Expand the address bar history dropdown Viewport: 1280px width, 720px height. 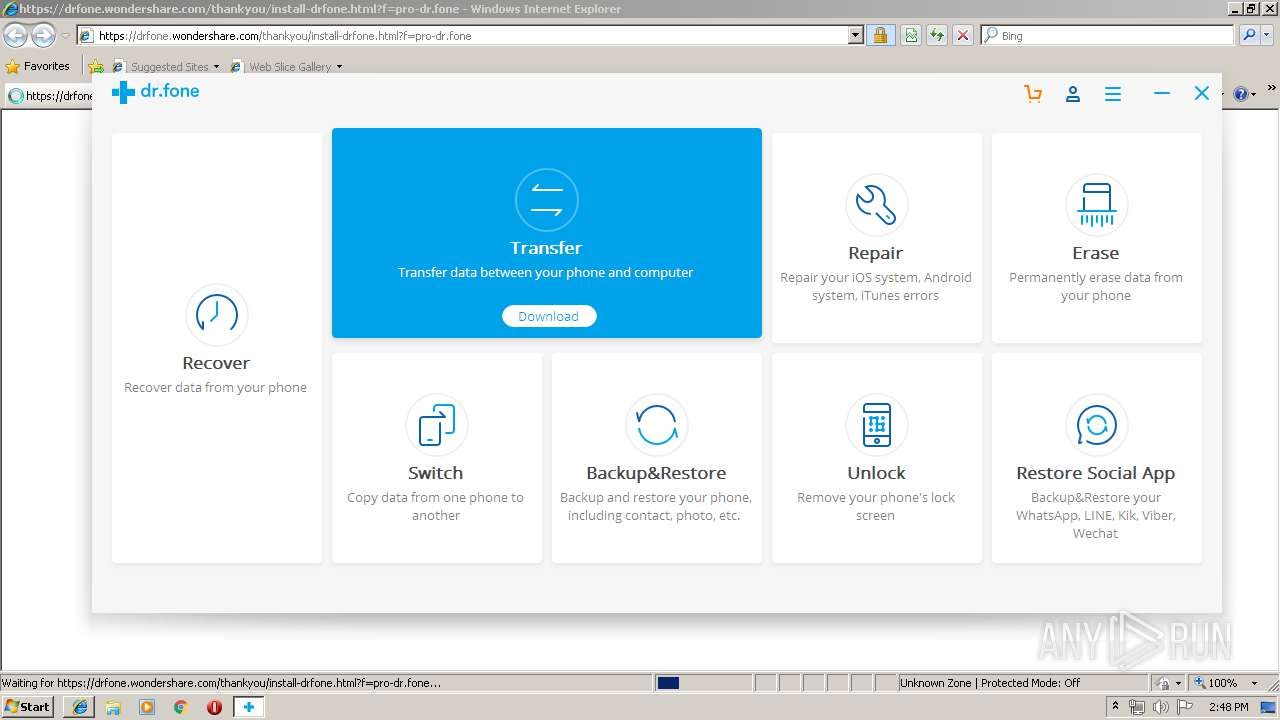click(855, 36)
